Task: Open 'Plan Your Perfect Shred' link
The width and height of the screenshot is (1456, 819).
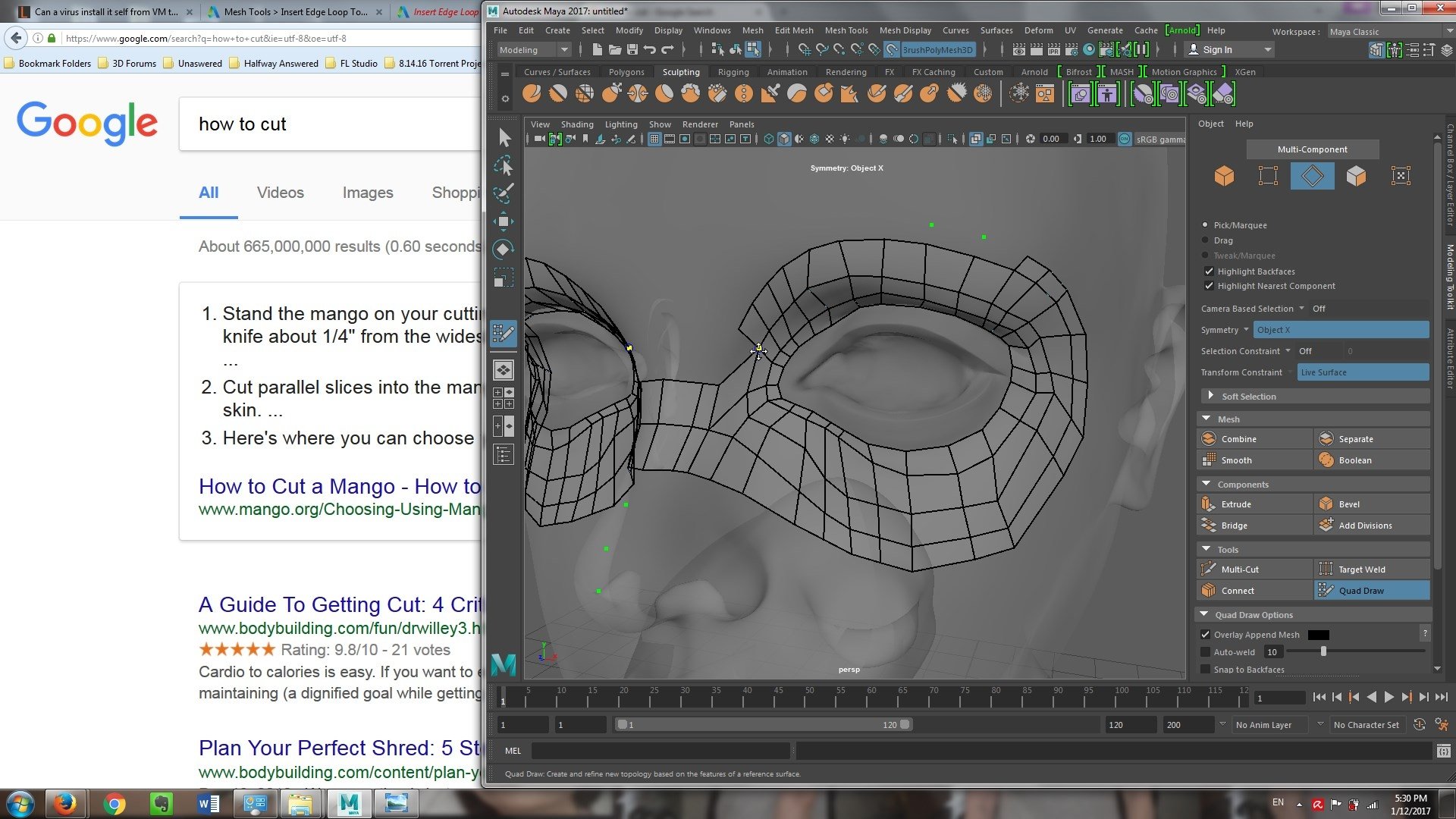Action: pos(340,748)
